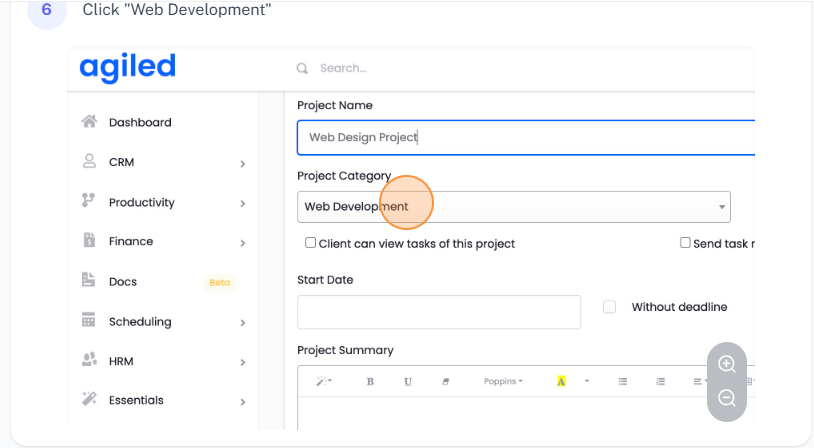
Task: Open Docs in the sidebar
Action: 123,282
